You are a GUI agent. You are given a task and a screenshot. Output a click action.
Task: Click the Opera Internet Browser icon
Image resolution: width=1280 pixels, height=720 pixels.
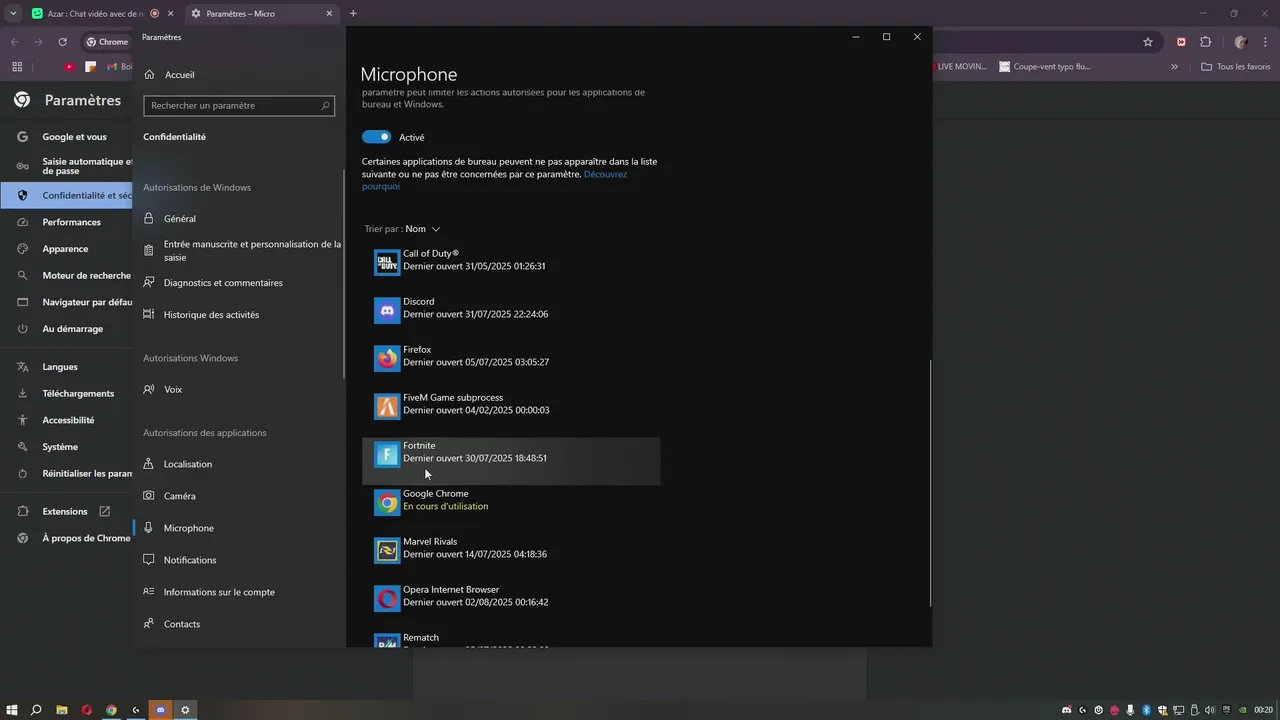point(387,598)
